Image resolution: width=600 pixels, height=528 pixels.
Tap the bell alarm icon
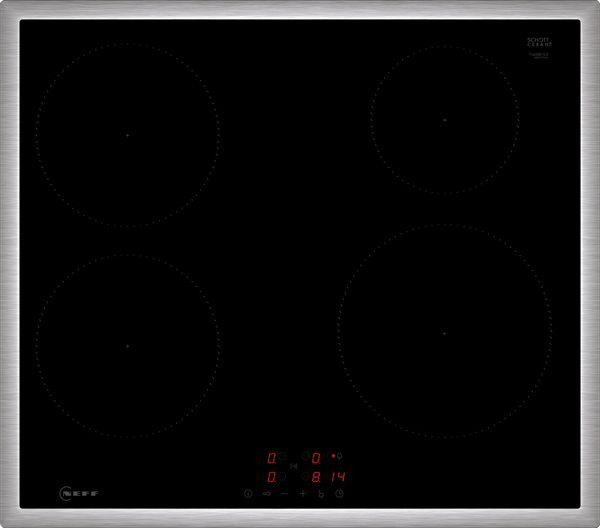click(342, 457)
